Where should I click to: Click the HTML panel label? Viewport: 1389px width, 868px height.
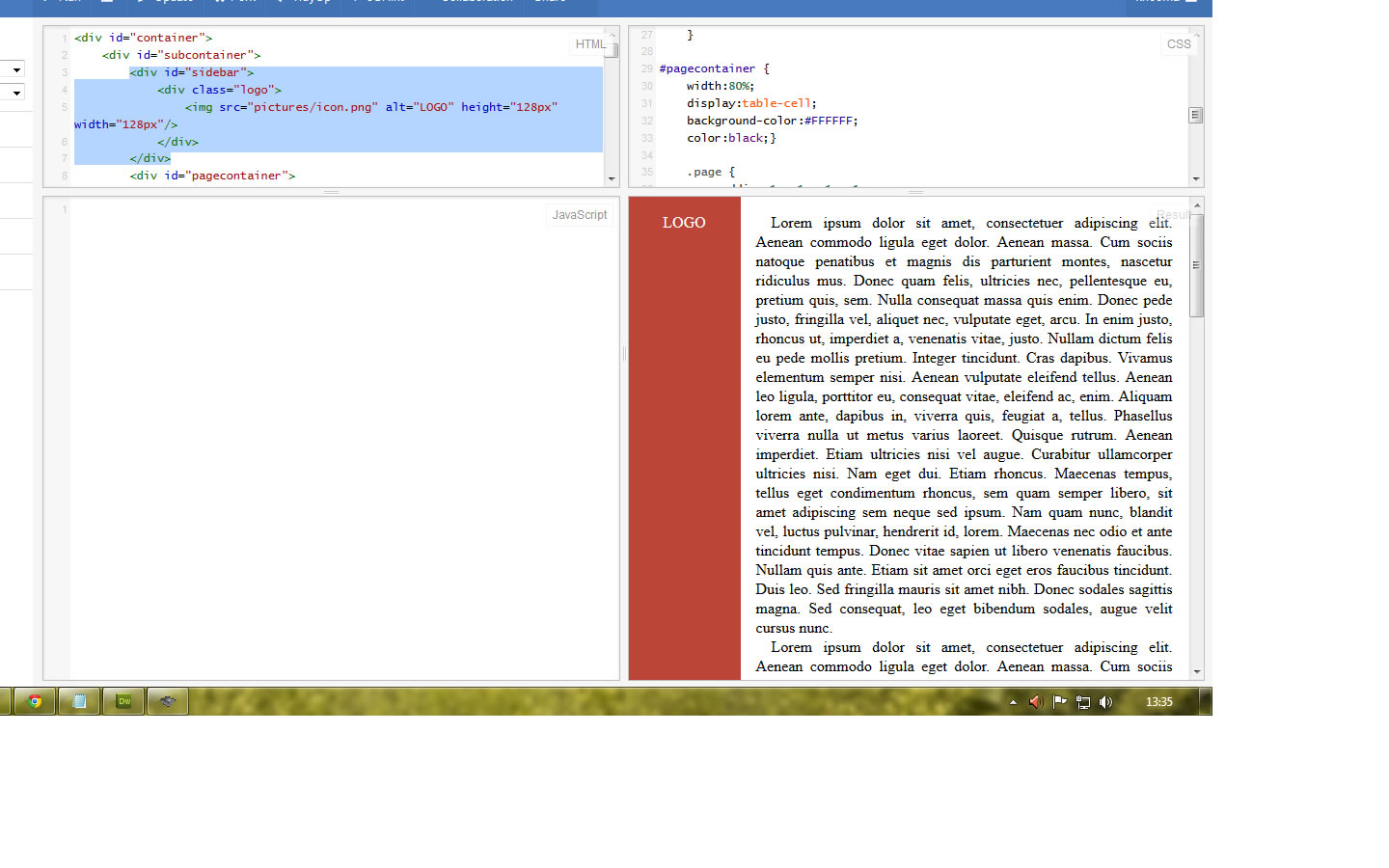click(x=590, y=44)
